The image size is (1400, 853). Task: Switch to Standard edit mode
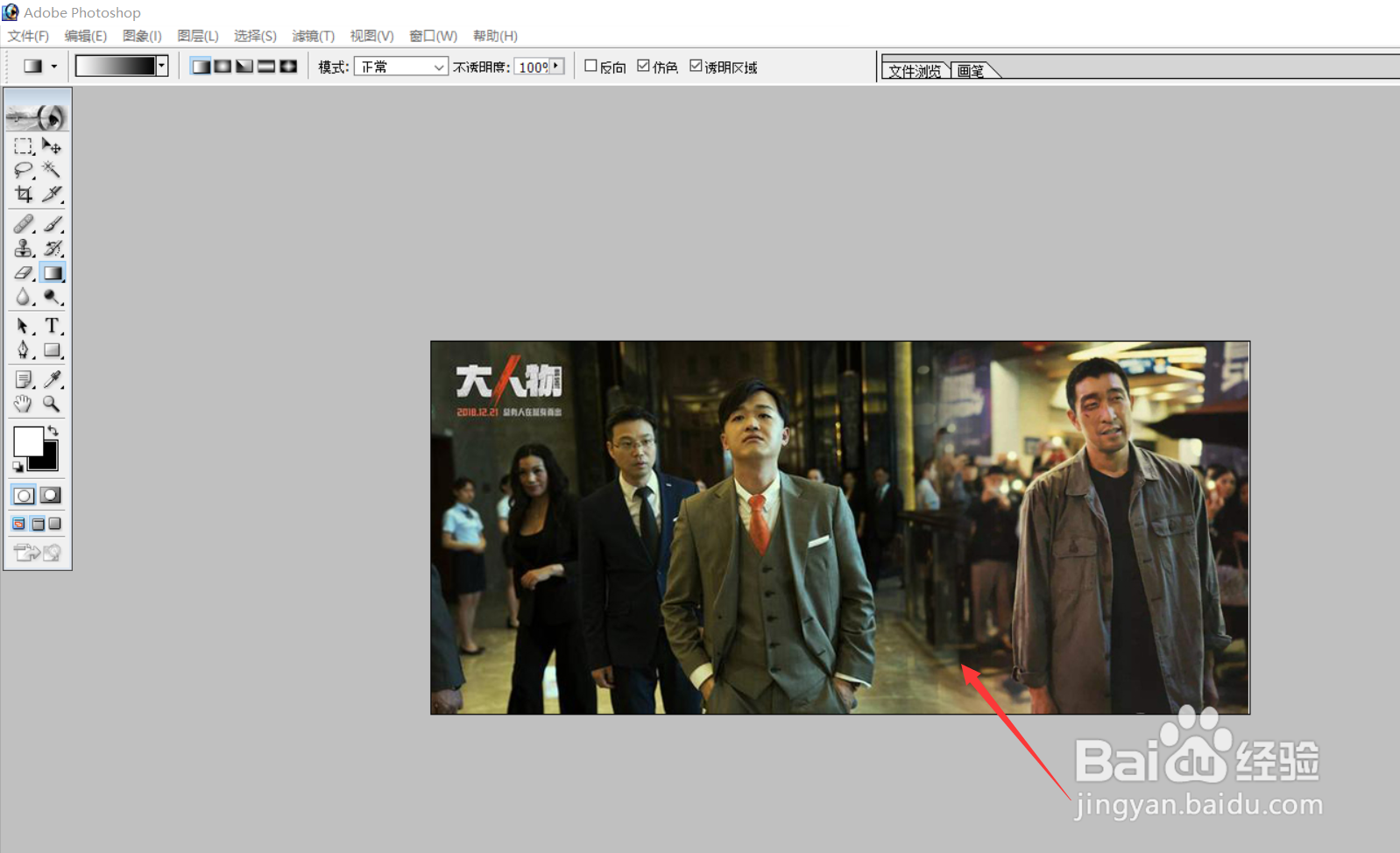click(x=24, y=496)
